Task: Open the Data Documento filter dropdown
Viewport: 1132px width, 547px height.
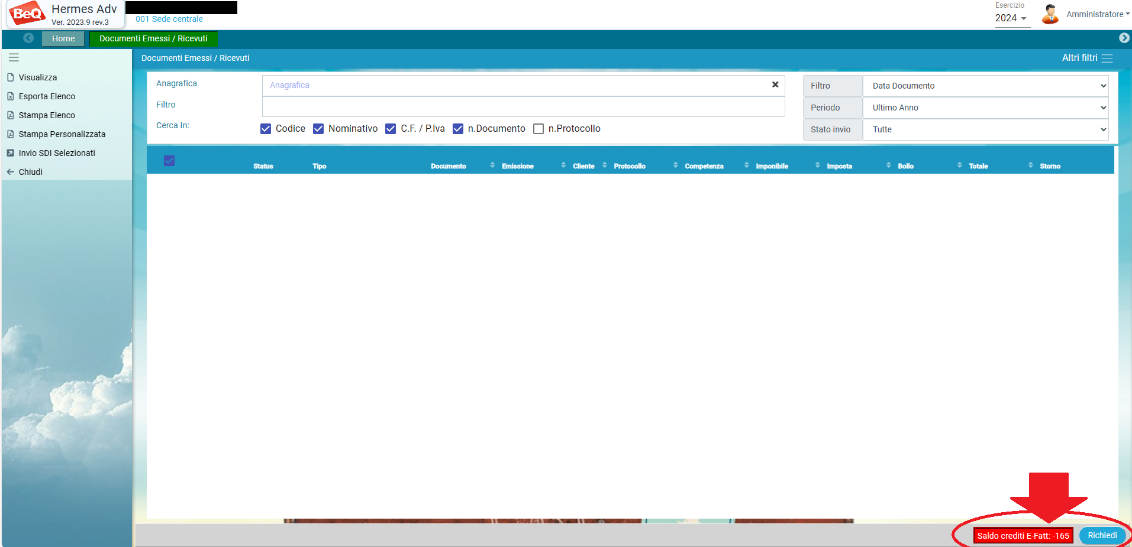Action: pos(985,86)
